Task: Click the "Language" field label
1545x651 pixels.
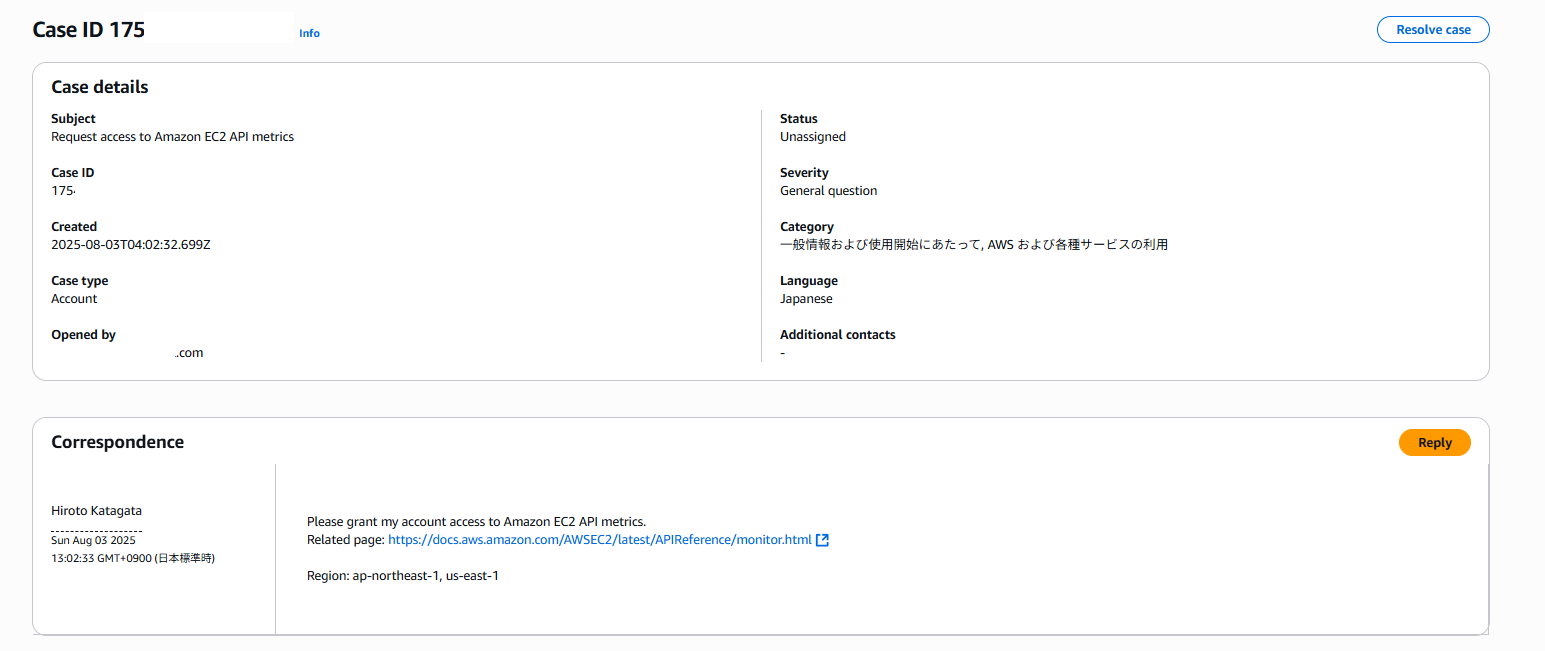Action: (809, 281)
